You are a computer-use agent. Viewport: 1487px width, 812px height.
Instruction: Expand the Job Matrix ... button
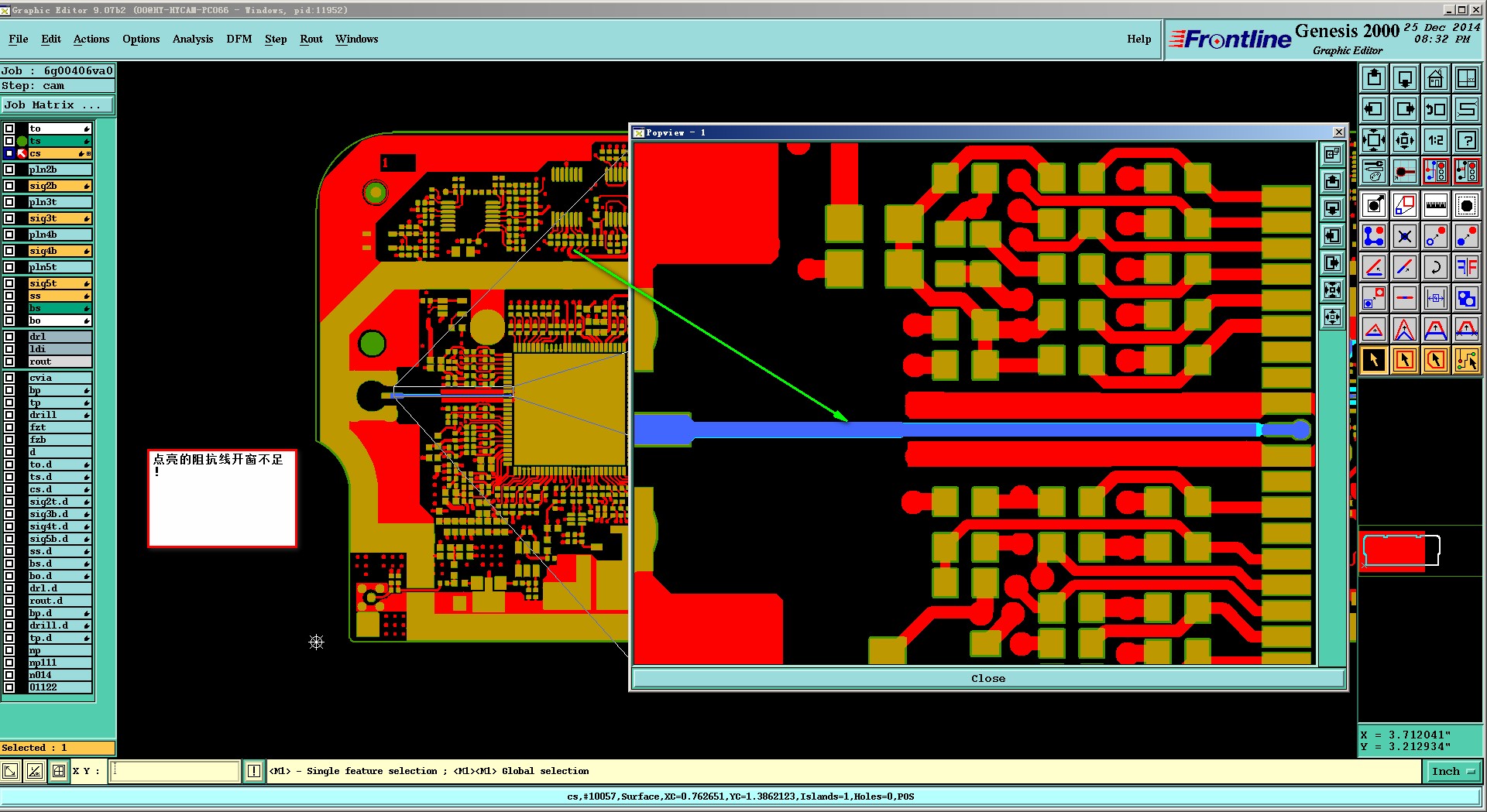[x=57, y=104]
